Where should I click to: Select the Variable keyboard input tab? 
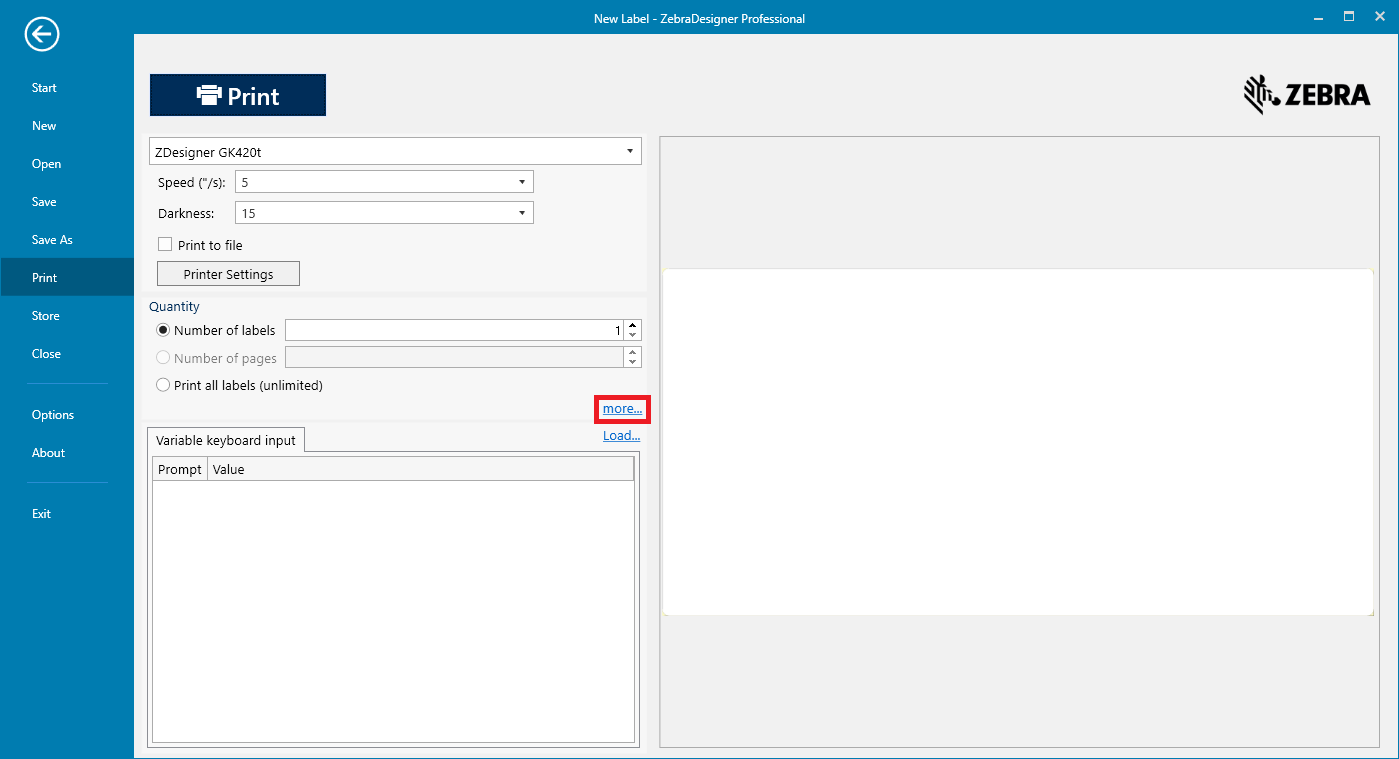pos(226,440)
